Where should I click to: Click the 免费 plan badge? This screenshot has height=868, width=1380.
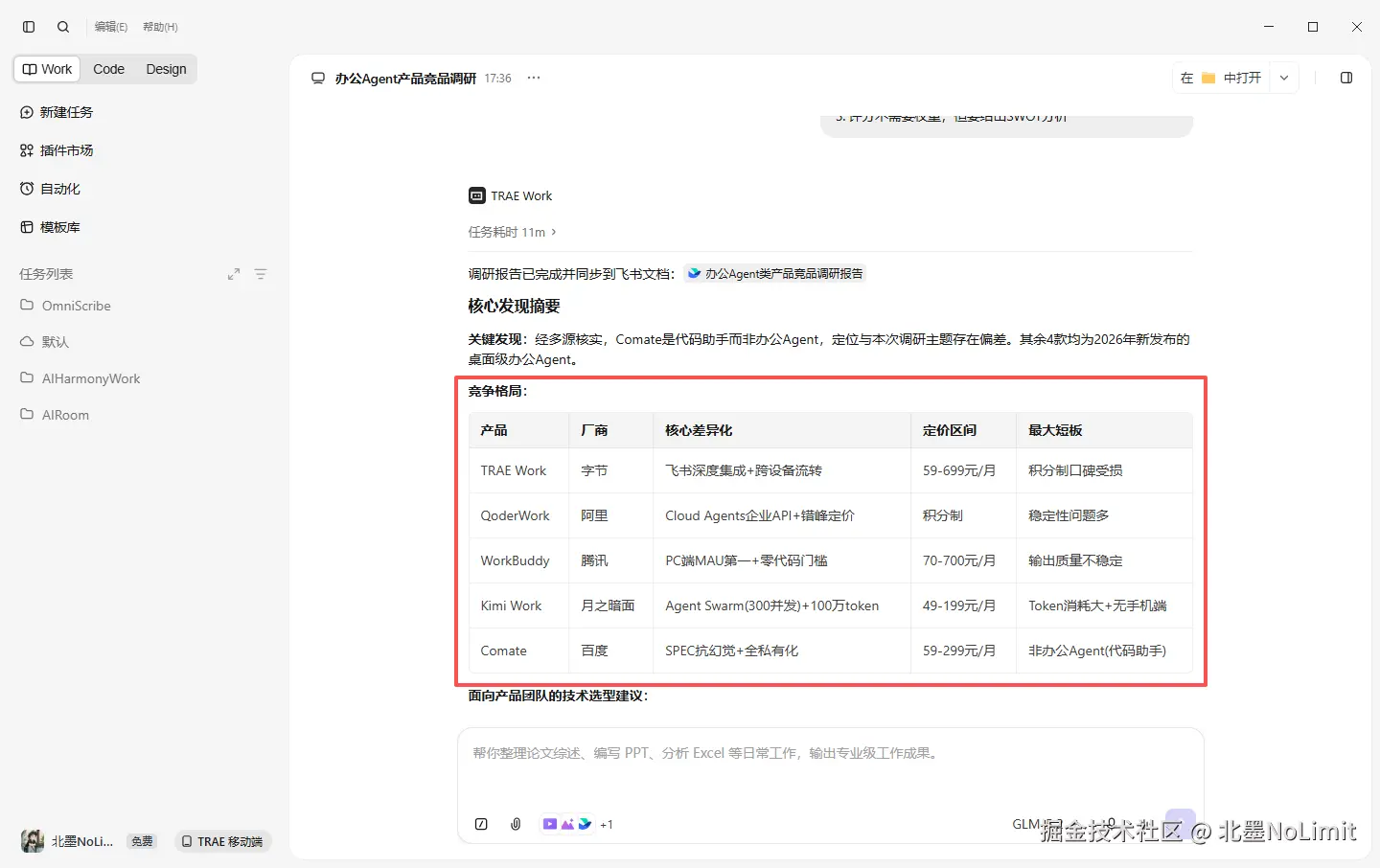pyautogui.click(x=142, y=841)
